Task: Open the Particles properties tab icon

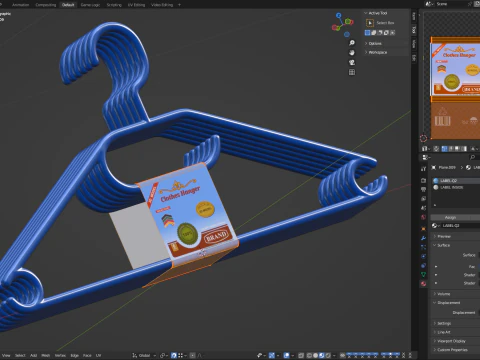Action: point(423,247)
